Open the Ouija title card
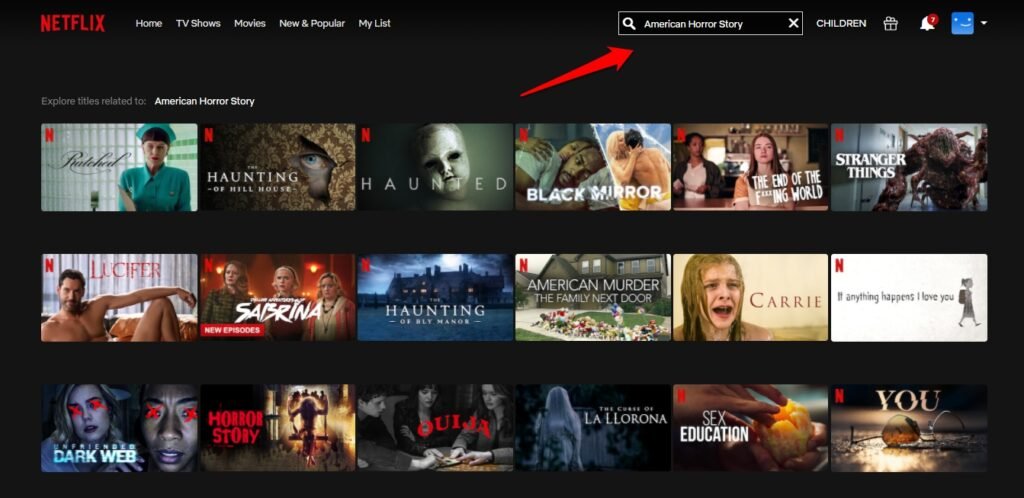Screen dimensions: 1024x498 tap(436, 428)
